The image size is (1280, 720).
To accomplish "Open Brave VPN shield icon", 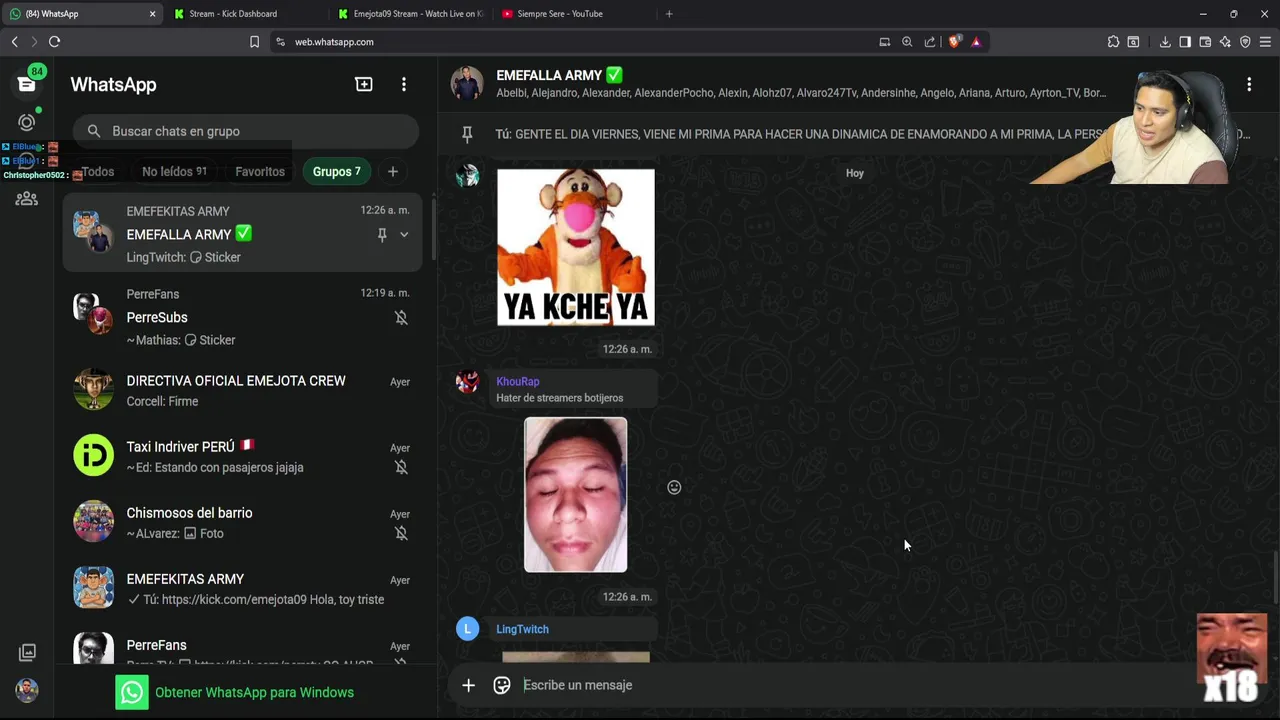I will tap(1245, 42).
